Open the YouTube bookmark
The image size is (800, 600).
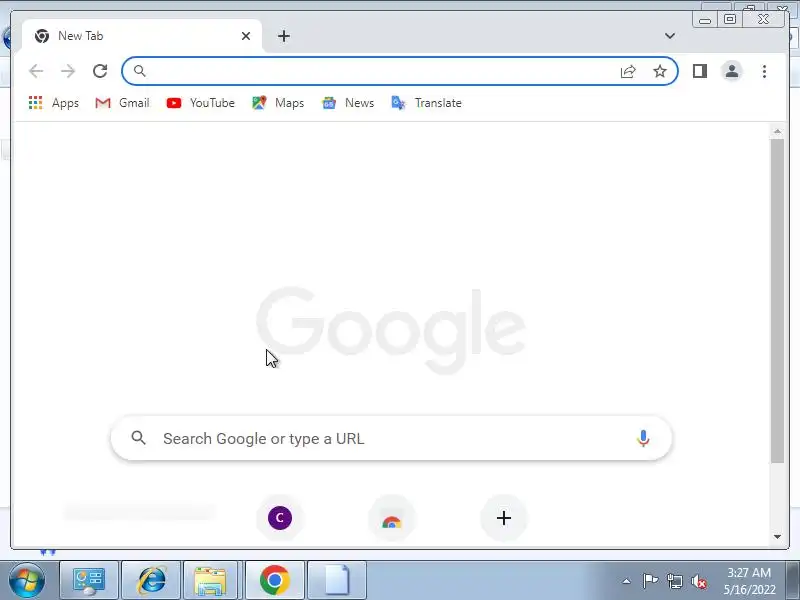coord(201,103)
